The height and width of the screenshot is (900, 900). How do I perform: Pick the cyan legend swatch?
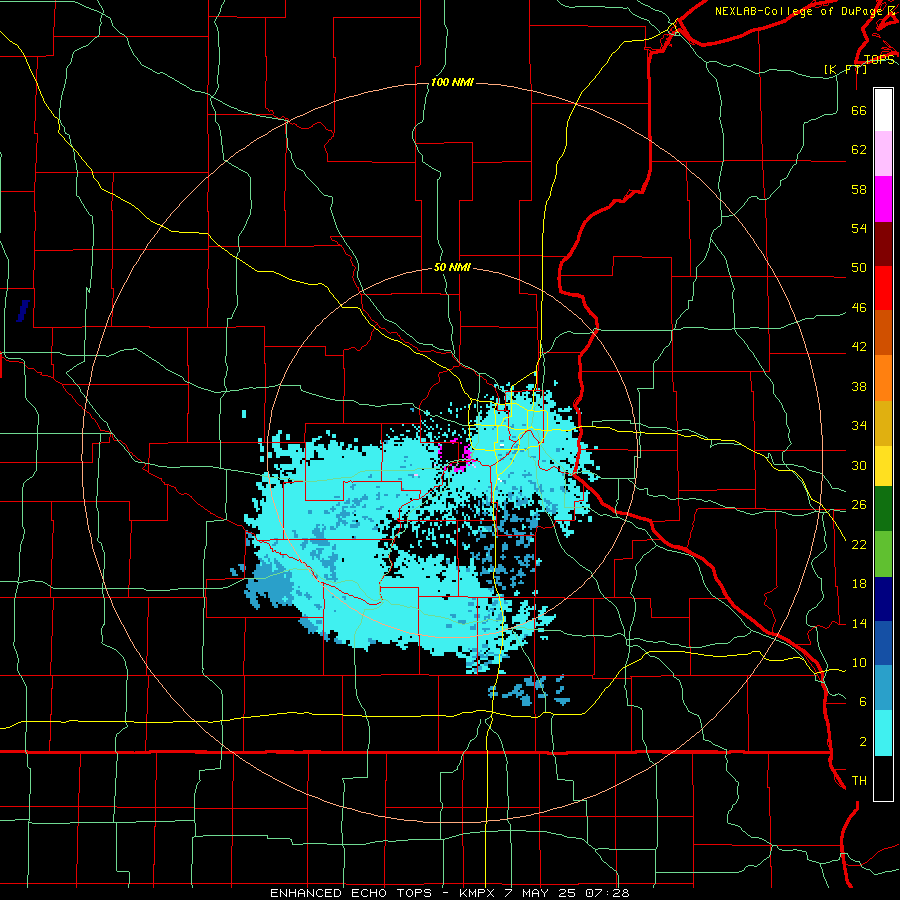click(x=883, y=733)
